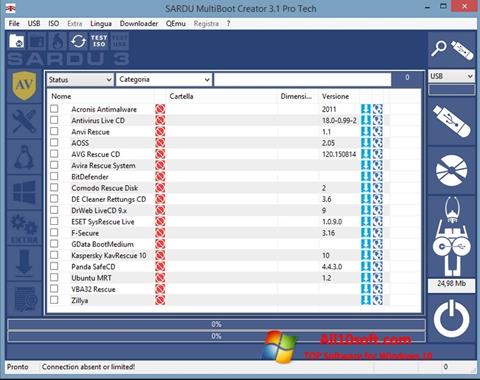Screen dimensions: 480x380
Task: Click the Test ISO toolbar icon
Action: (x=99, y=41)
